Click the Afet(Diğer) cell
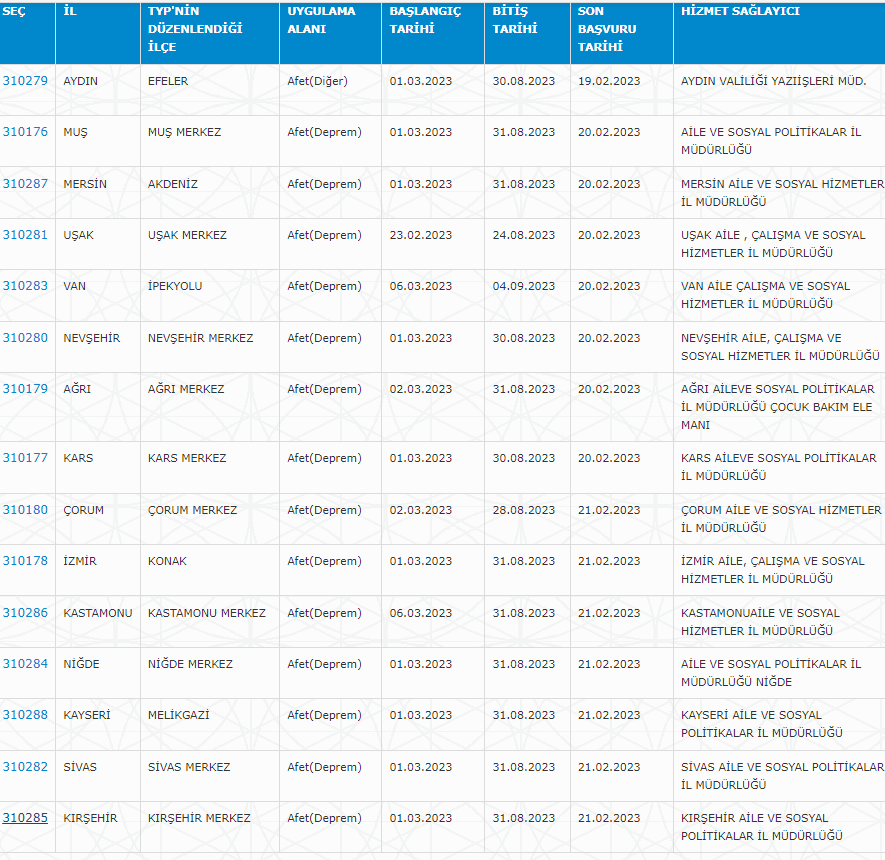The height and width of the screenshot is (860, 885). (330, 90)
